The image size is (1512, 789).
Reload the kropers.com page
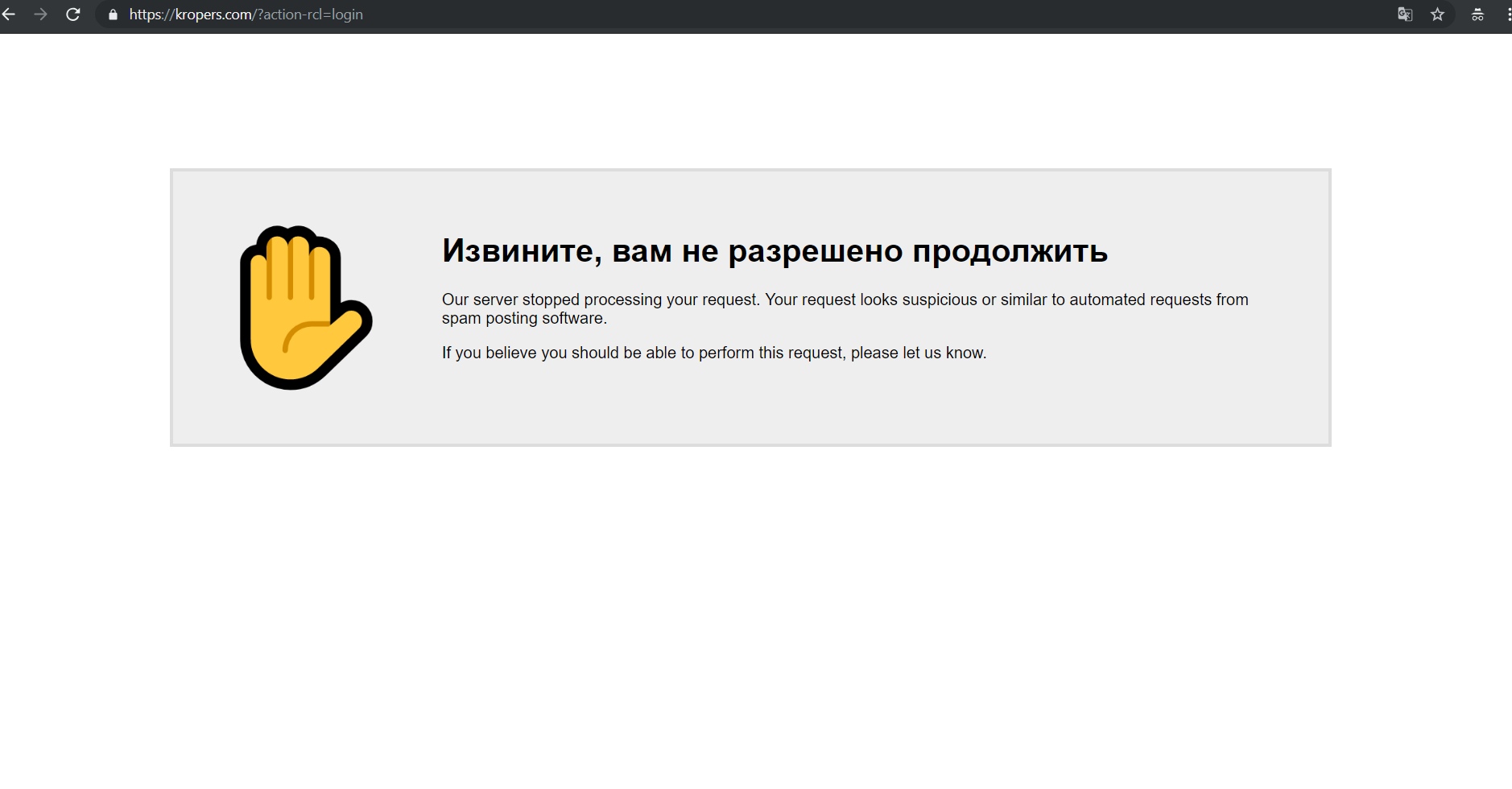(x=73, y=14)
